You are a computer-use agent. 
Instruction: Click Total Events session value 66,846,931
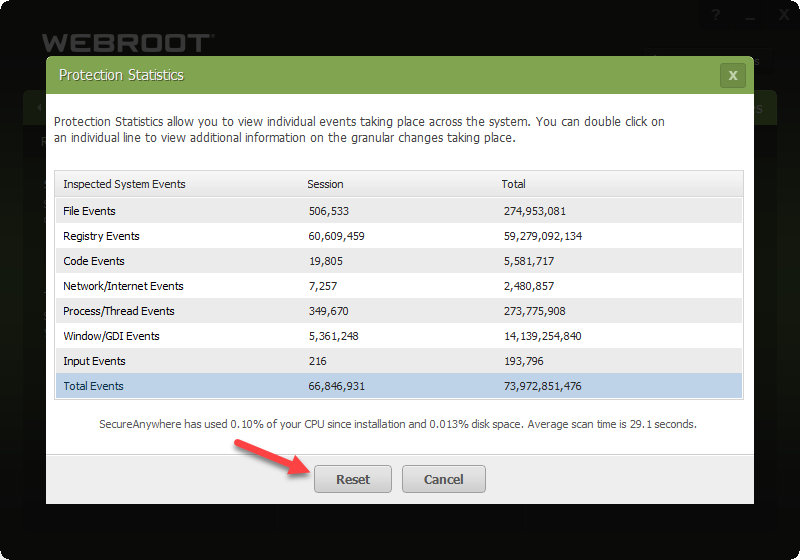[336, 386]
